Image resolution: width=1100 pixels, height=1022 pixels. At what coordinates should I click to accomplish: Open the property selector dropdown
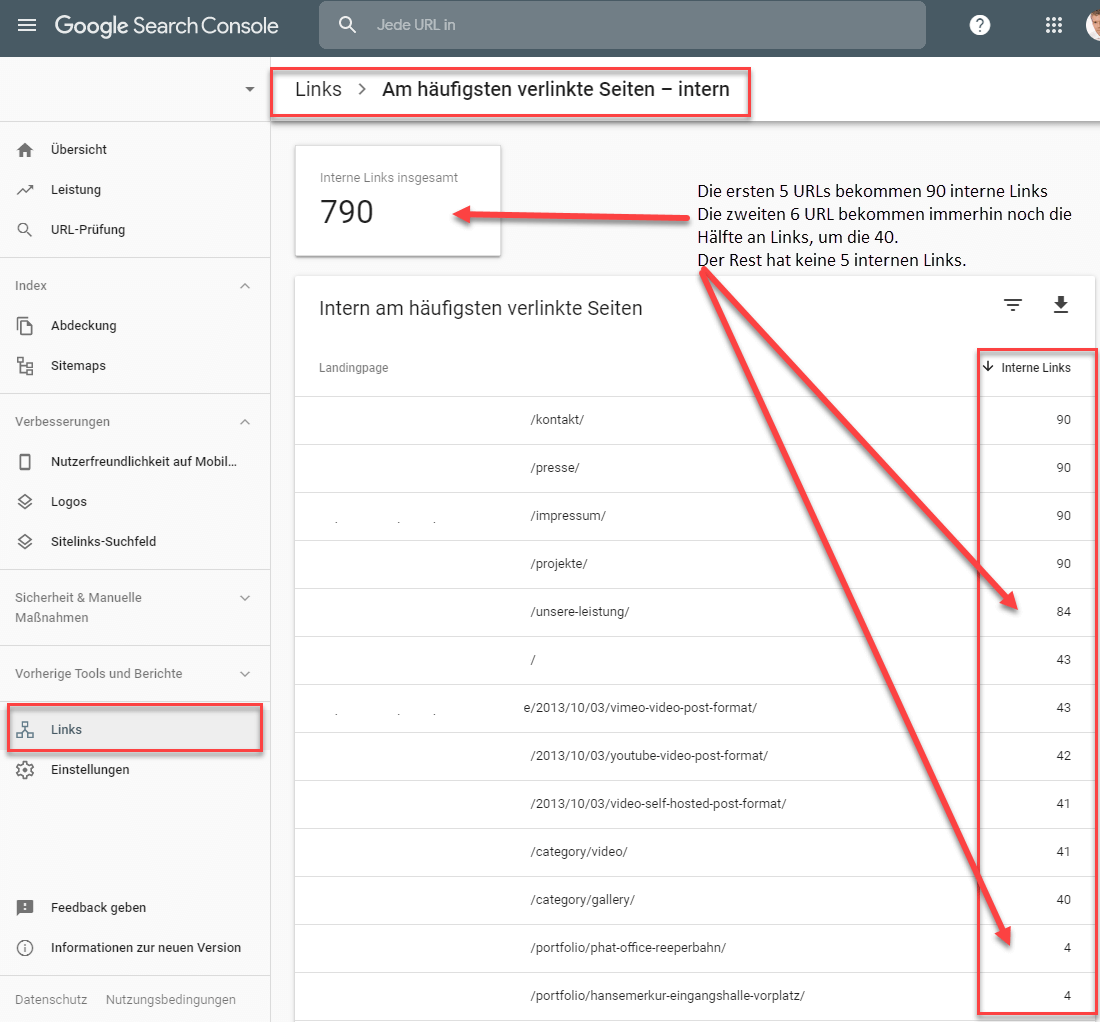(x=250, y=89)
